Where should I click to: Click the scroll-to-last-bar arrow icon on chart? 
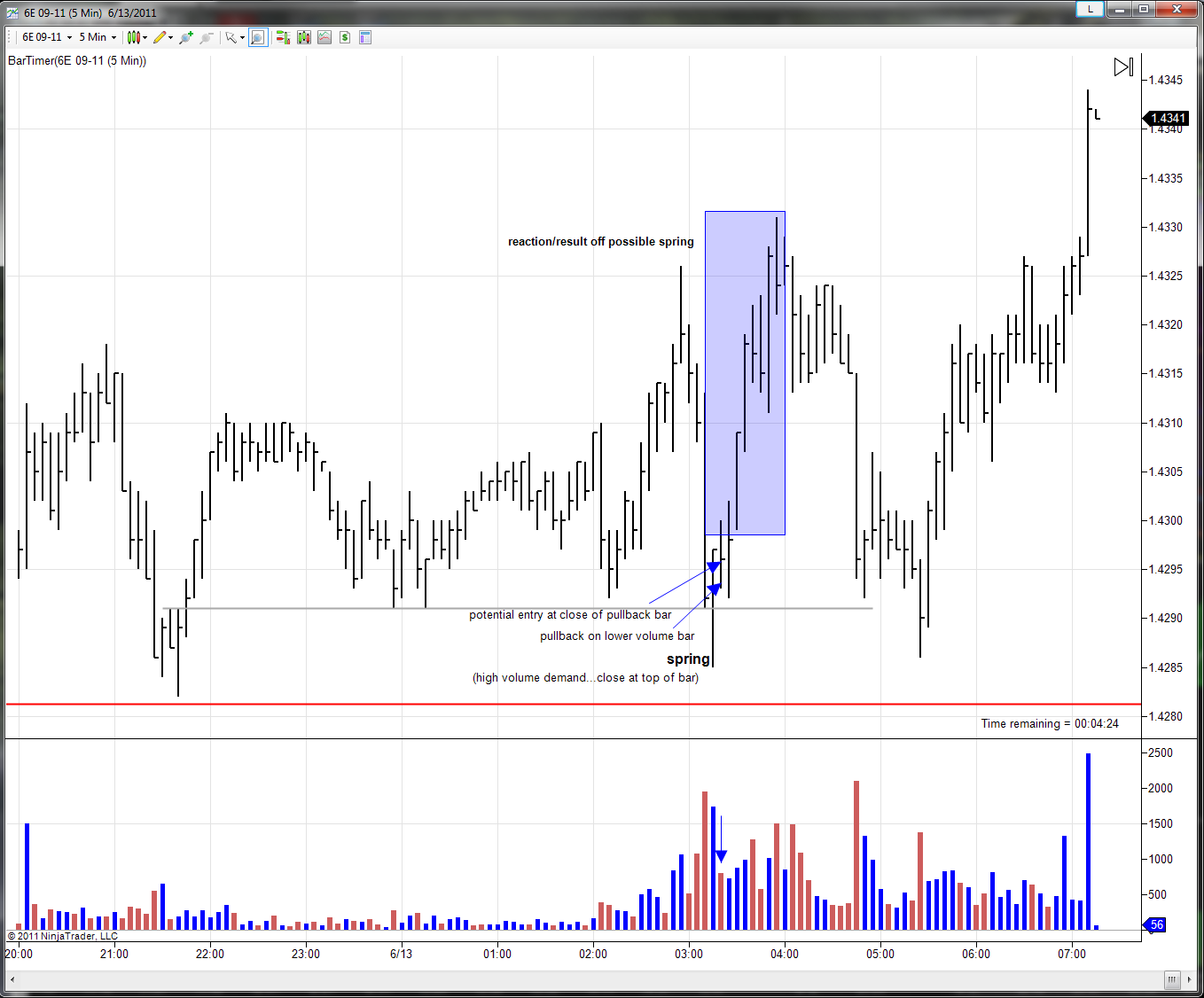1123,67
